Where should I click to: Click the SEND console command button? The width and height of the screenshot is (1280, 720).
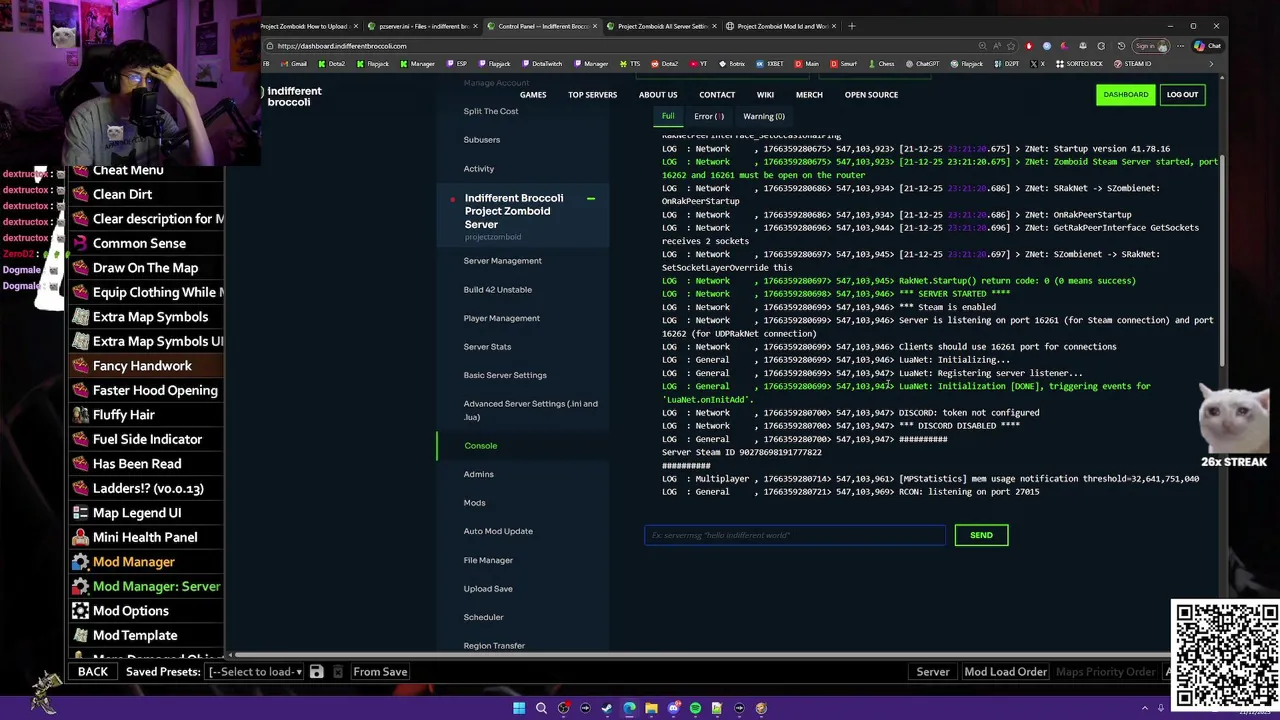981,535
